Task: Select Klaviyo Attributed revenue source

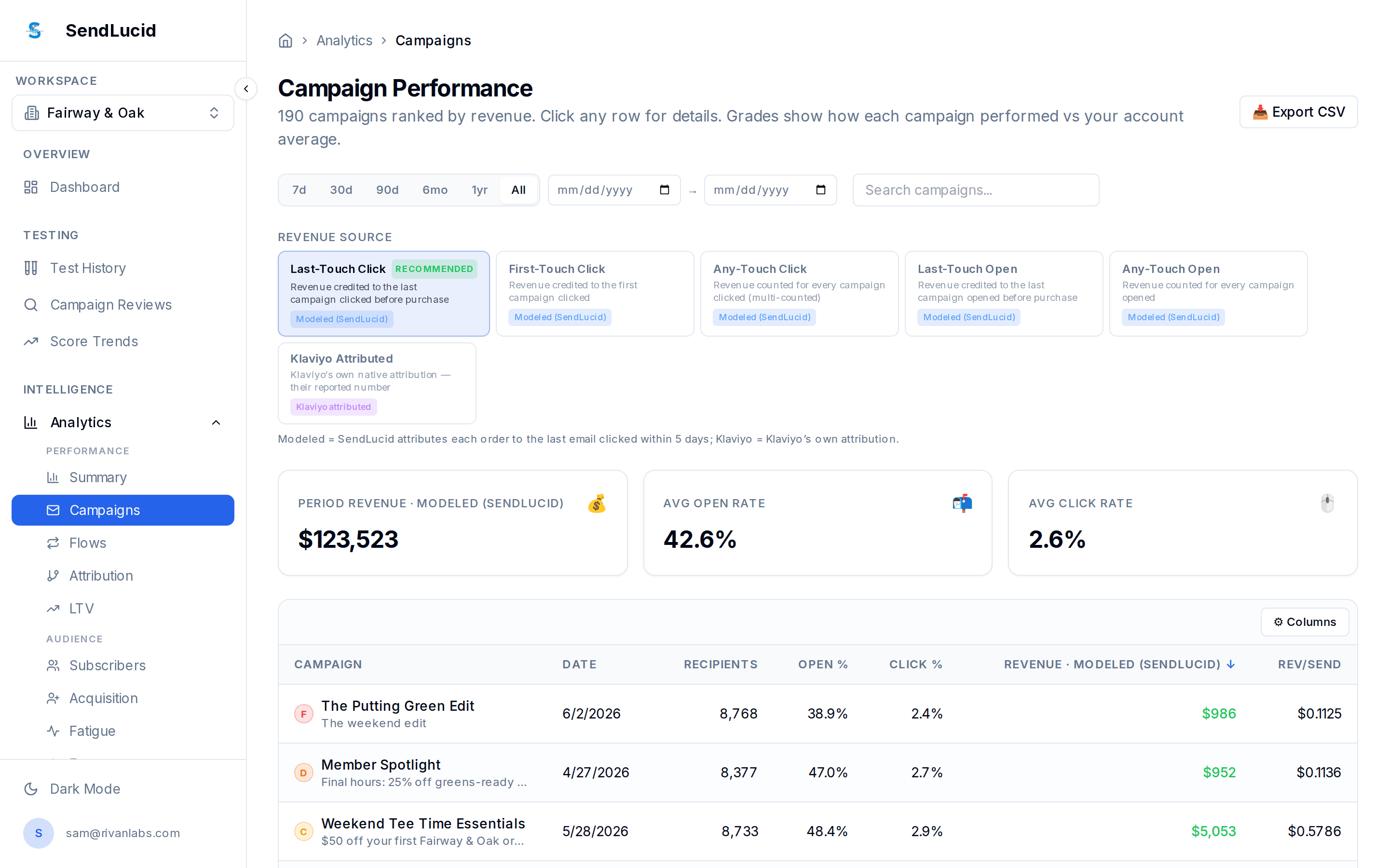Action: tap(377, 383)
